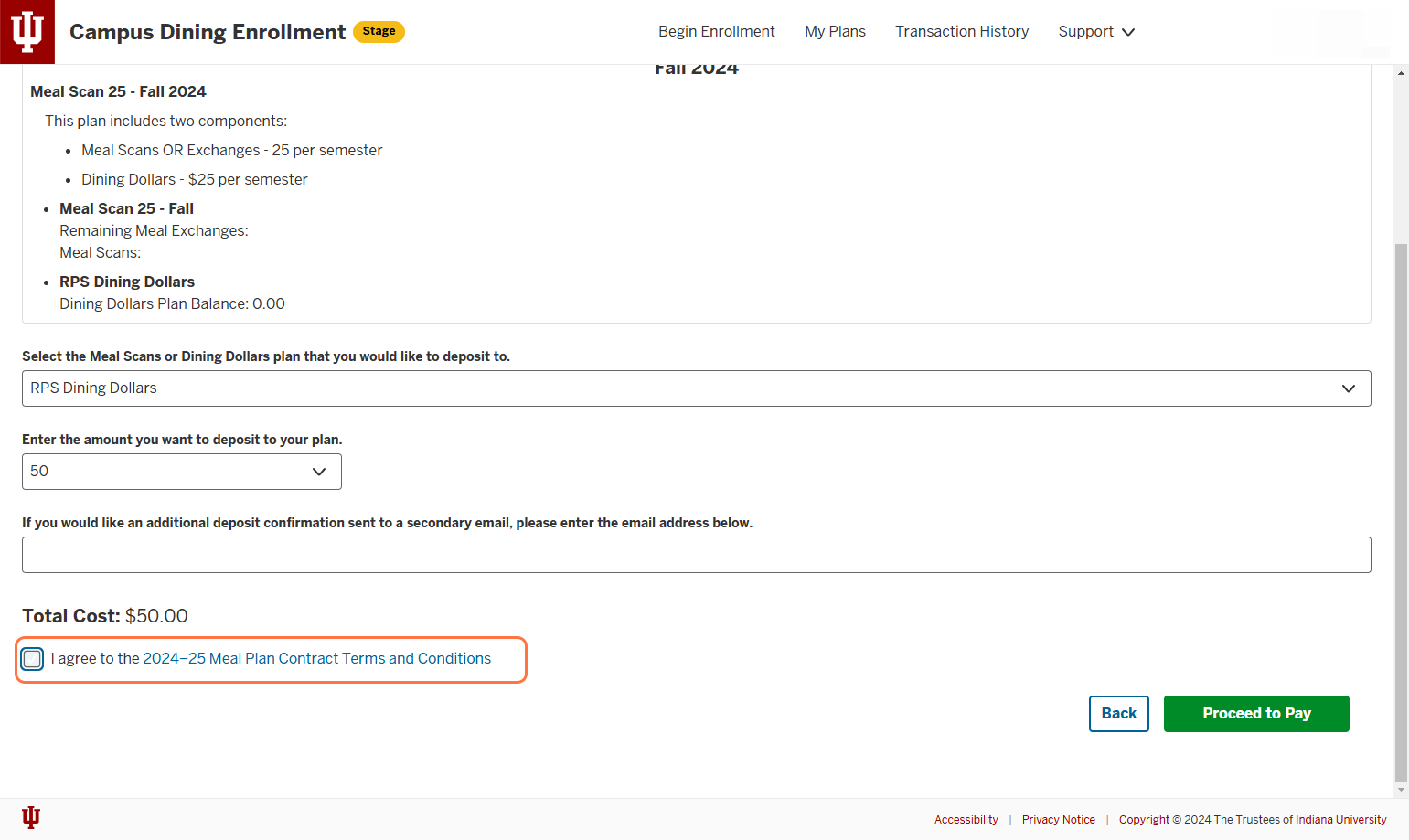The image size is (1409, 840).
Task: Click the Total Cost $50.00 text
Action: [105, 616]
